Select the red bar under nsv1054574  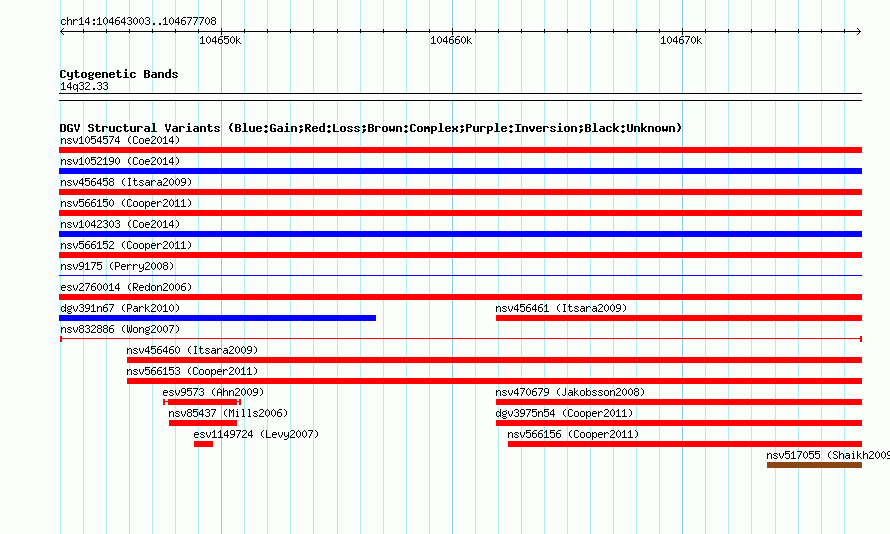(460, 150)
